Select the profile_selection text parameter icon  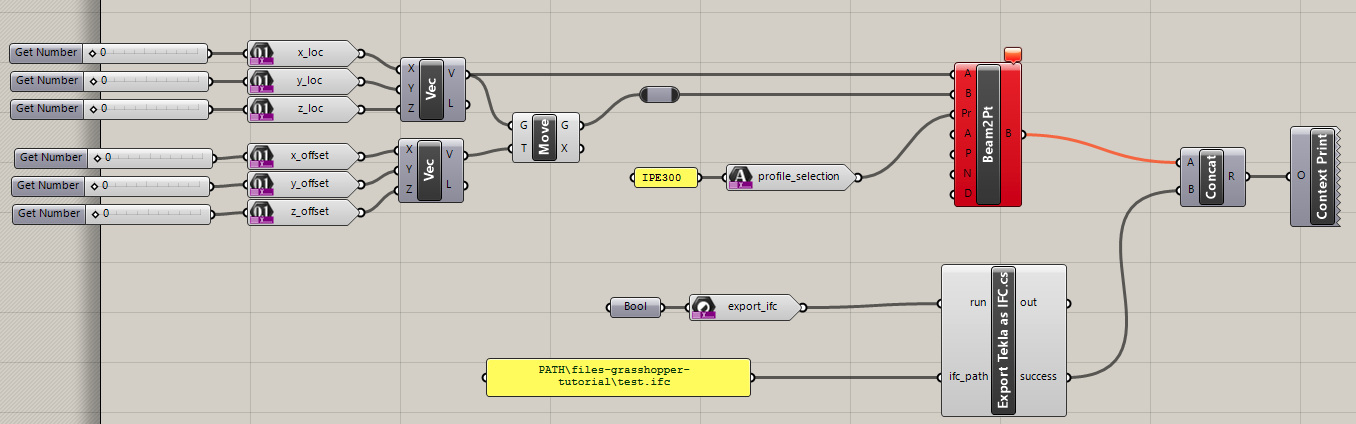tap(740, 178)
